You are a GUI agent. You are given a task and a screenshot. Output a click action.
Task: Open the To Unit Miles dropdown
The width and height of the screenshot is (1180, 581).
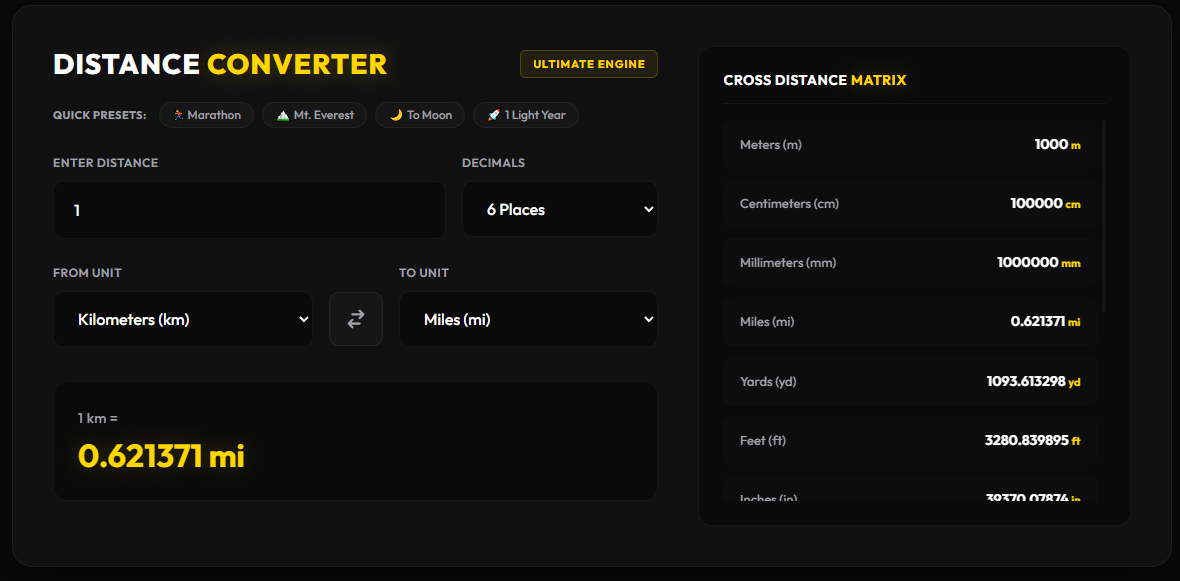tap(528, 319)
